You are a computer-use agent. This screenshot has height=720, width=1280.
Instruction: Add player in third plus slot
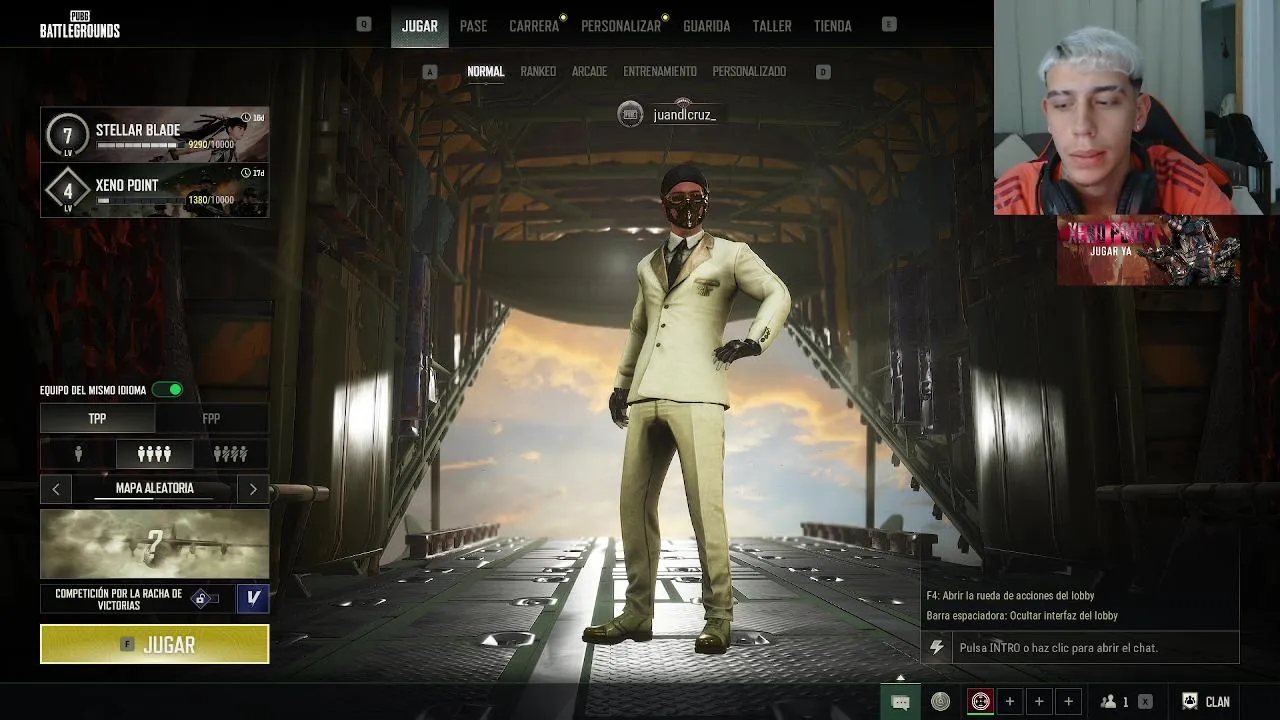tap(1068, 702)
